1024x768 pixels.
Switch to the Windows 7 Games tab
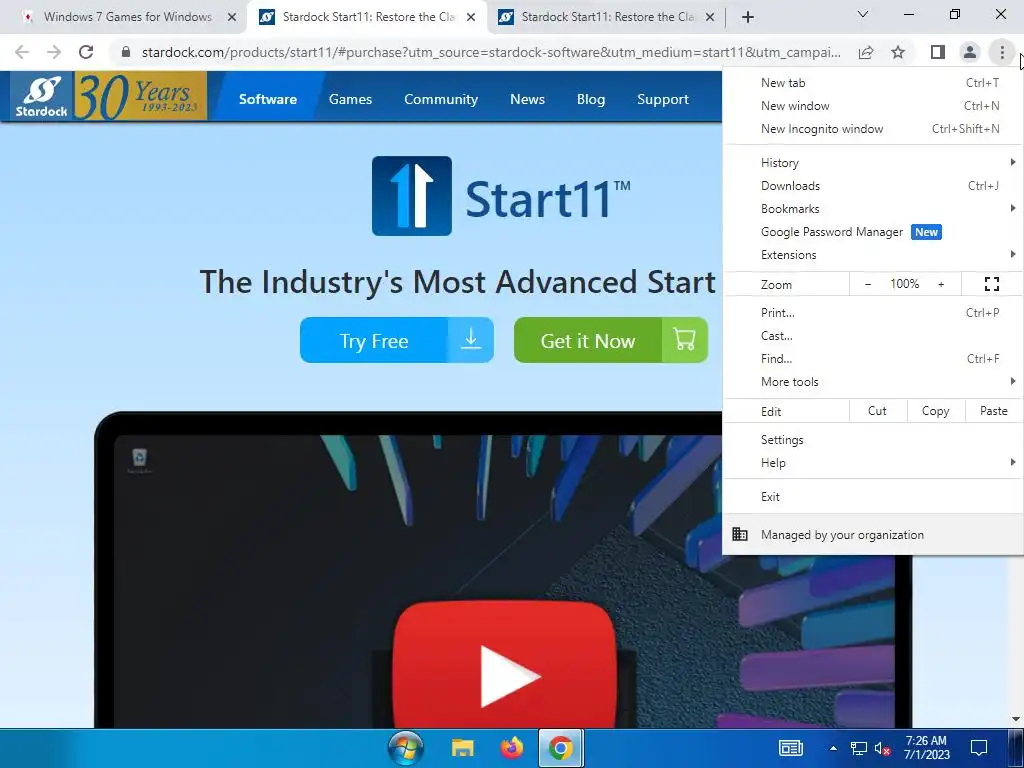127,17
